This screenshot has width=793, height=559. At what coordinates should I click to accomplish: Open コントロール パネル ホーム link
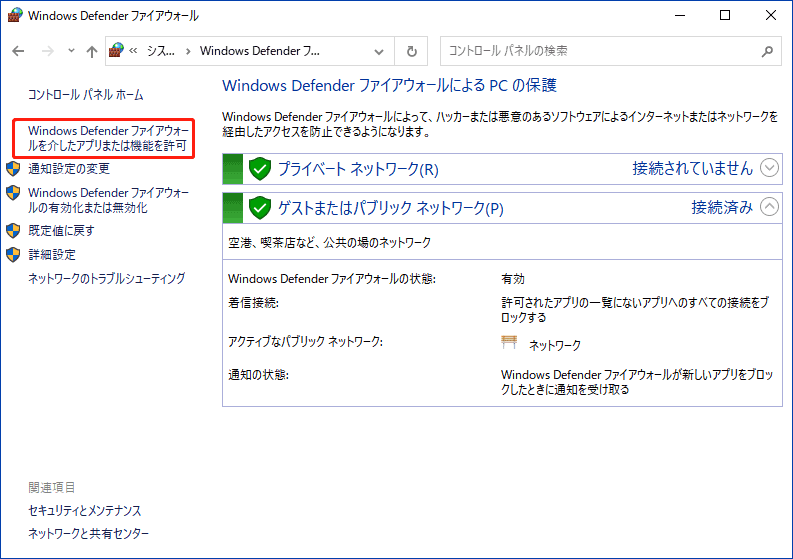(85, 95)
